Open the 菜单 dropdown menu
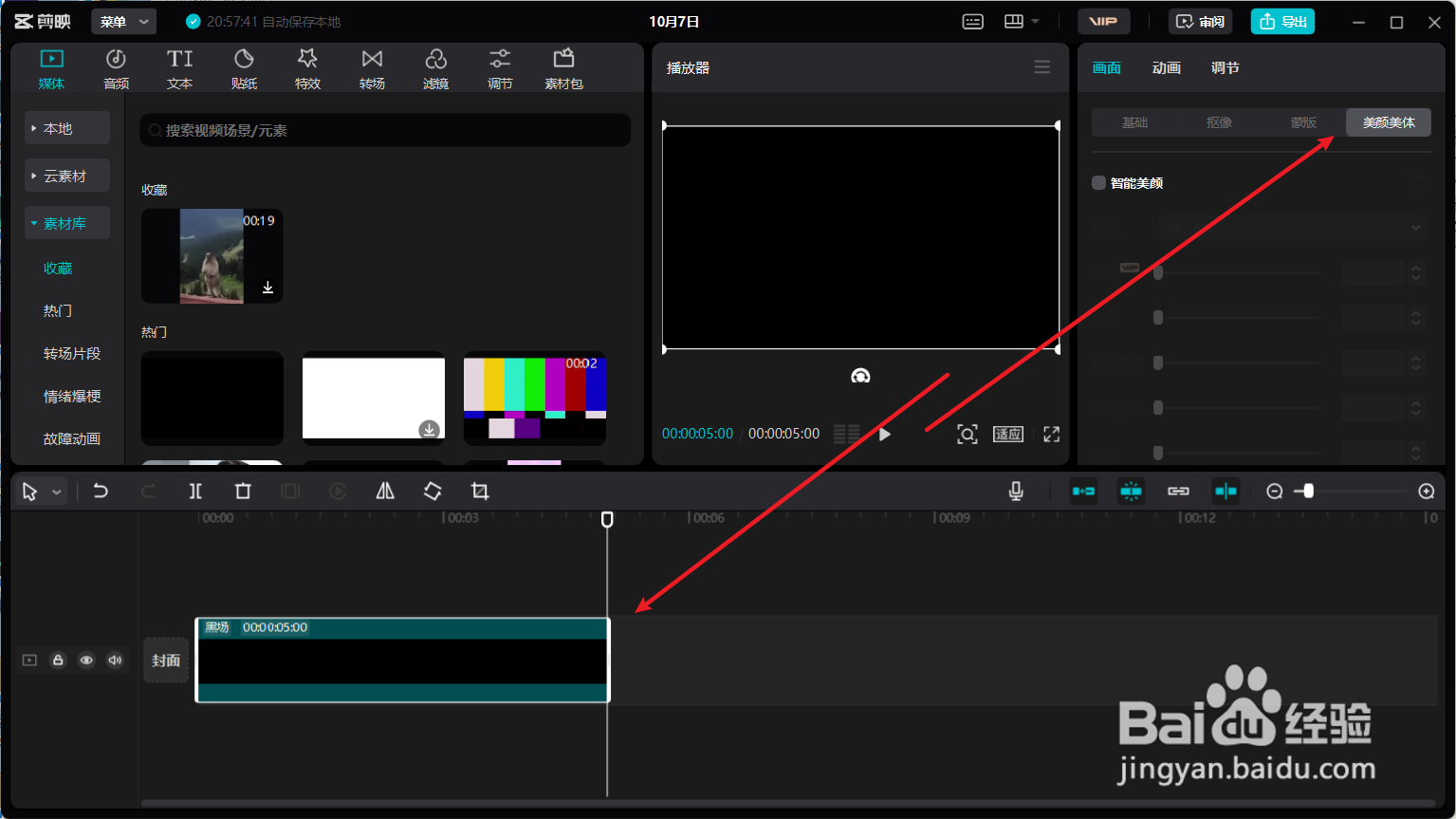Viewport: 1456px width, 819px height. (x=123, y=21)
